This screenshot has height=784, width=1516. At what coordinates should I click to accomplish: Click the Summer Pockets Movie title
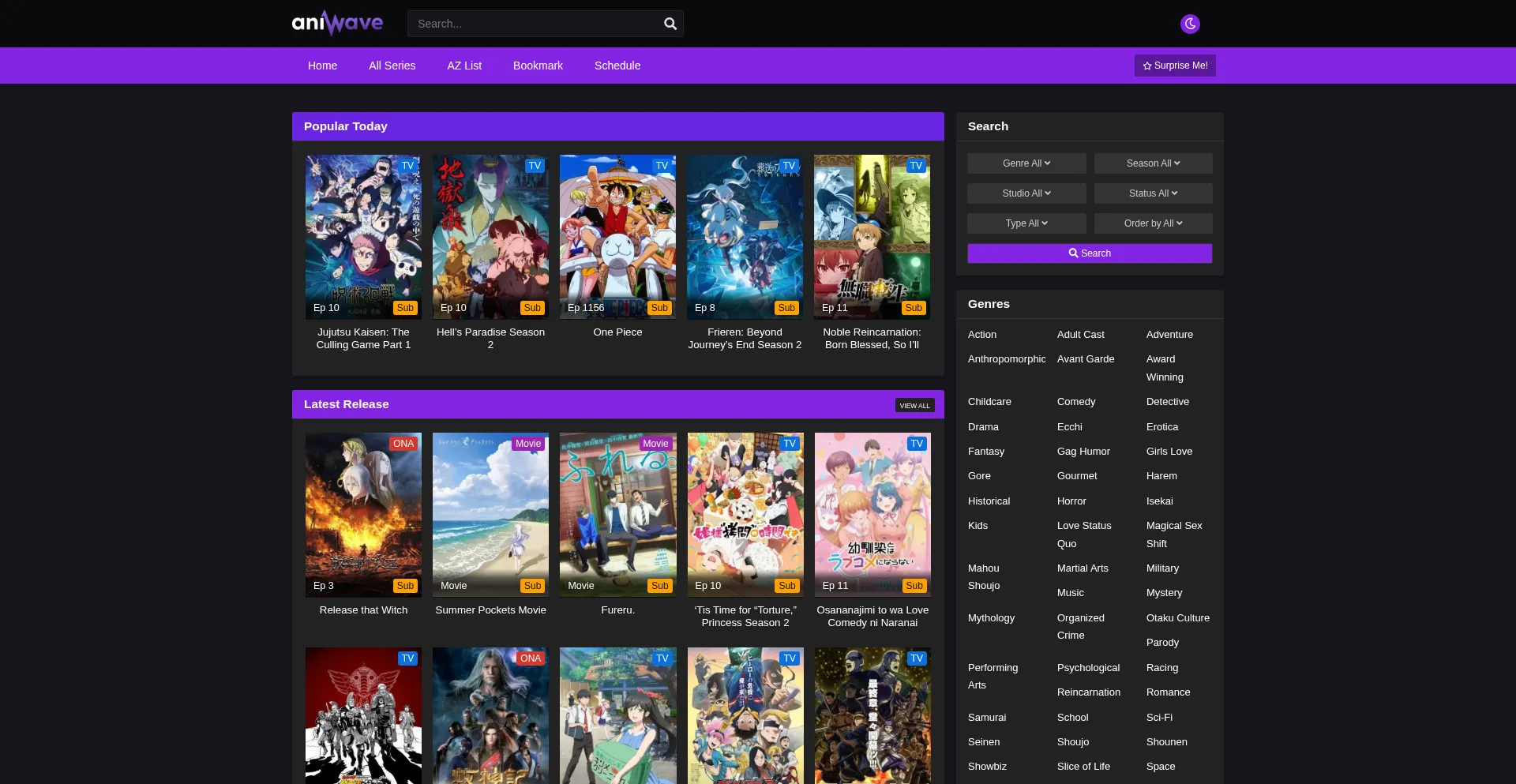point(490,610)
